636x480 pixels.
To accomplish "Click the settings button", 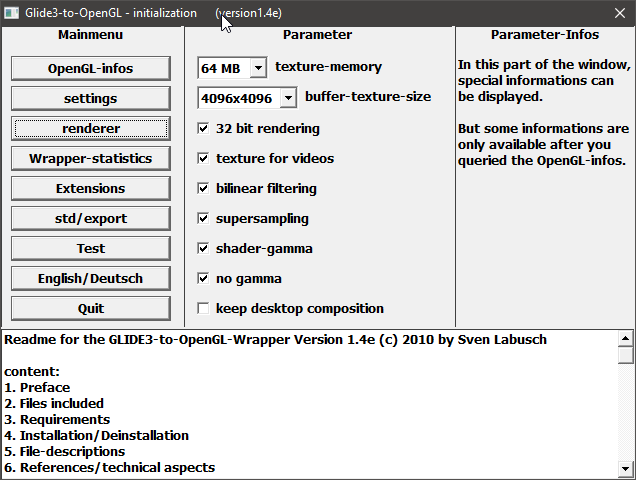I will tap(90, 99).
